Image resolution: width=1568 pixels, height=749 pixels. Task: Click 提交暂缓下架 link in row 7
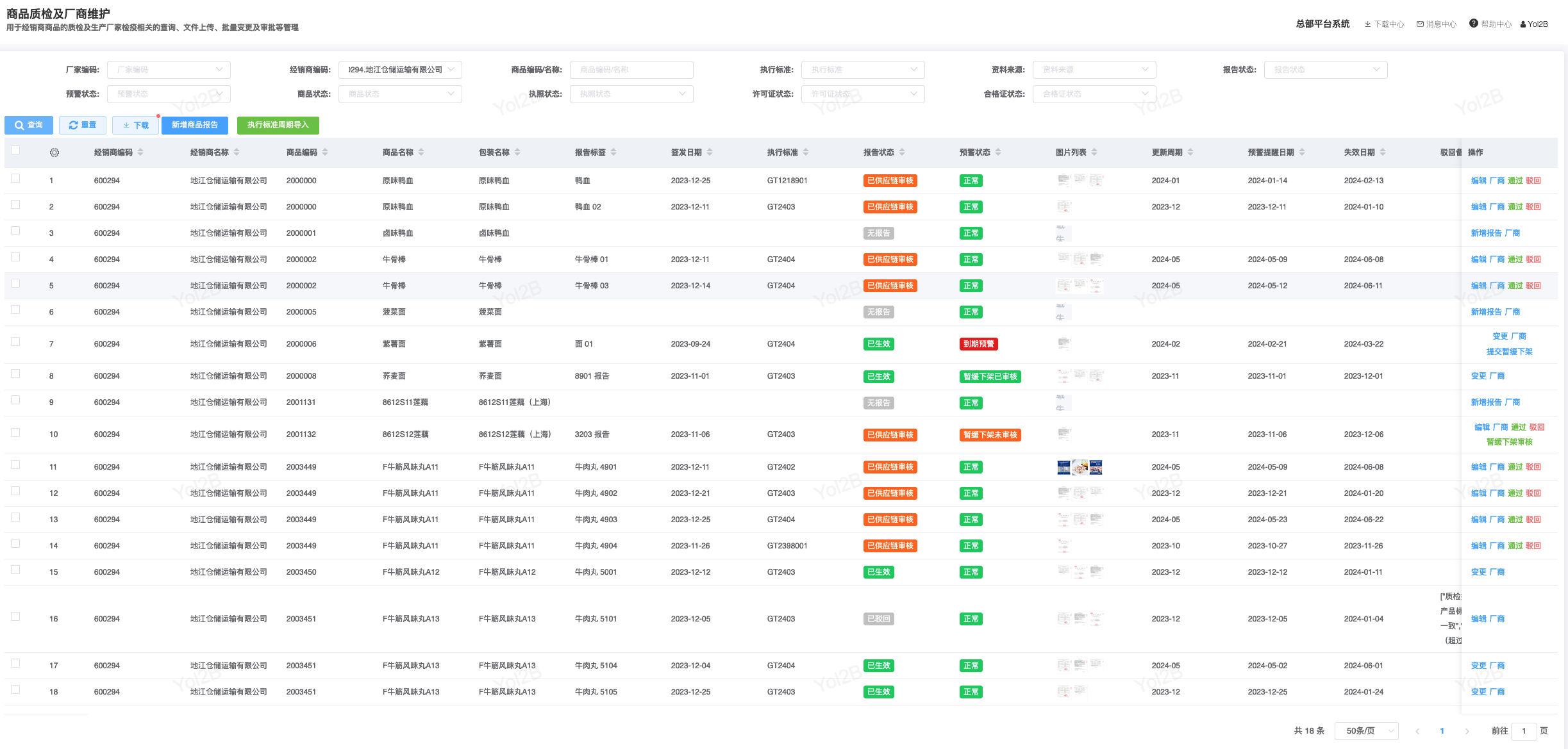(x=1509, y=352)
